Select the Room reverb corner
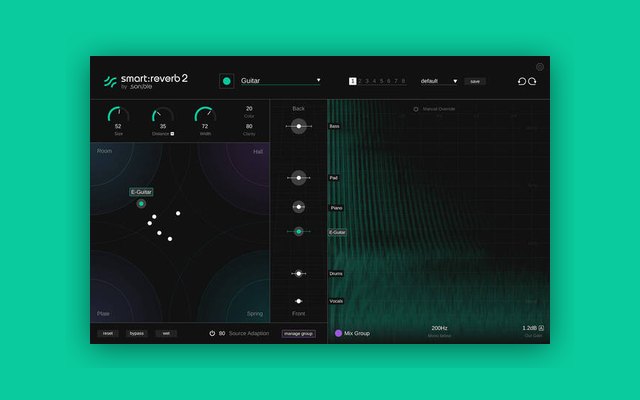Screen dimensions: 640x400 (104, 151)
